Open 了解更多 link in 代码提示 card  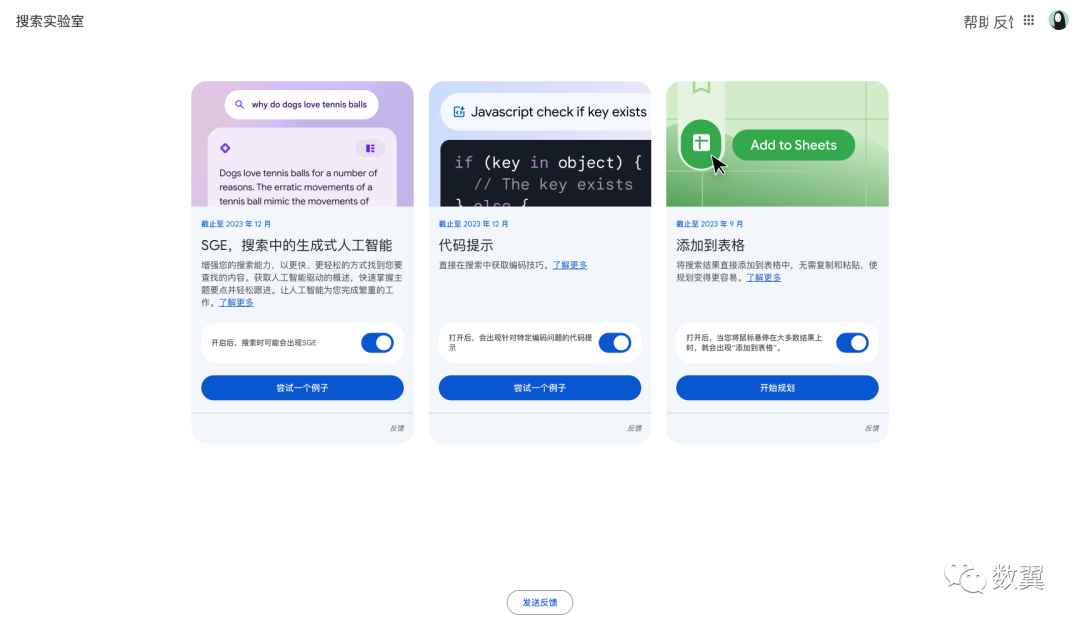(570, 265)
